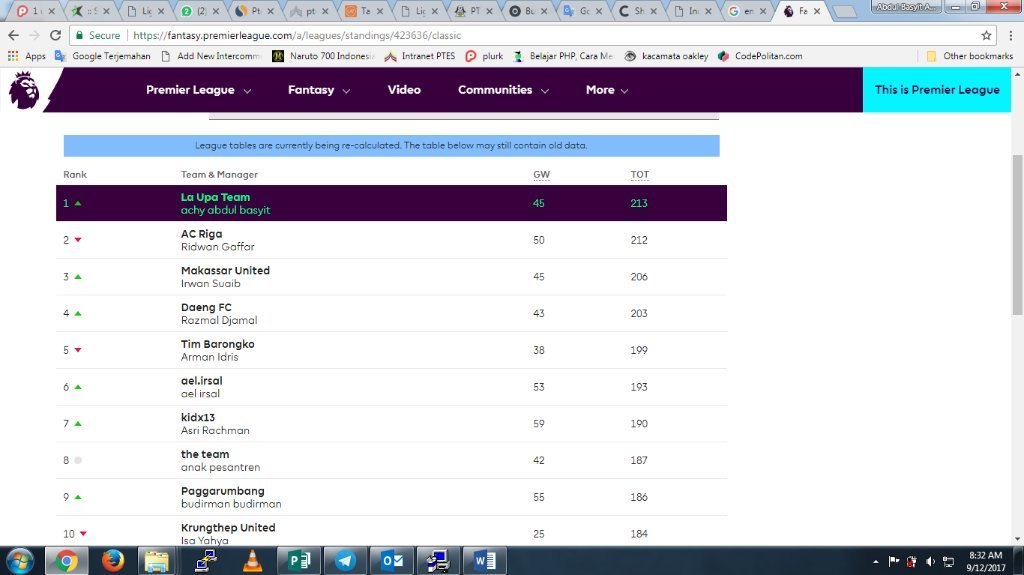
Task: Open Belajar PHP bookmark
Action: pos(563,56)
